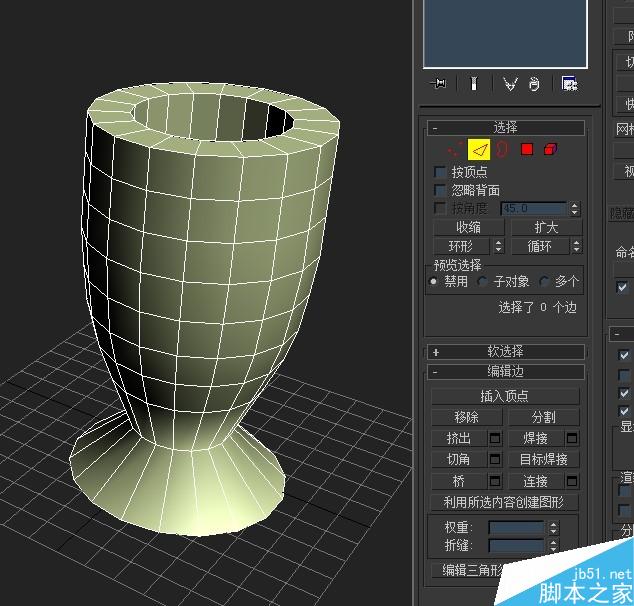Image resolution: width=634 pixels, height=606 pixels.
Task: Collapse the 选择 rollout
Action: pos(505,128)
